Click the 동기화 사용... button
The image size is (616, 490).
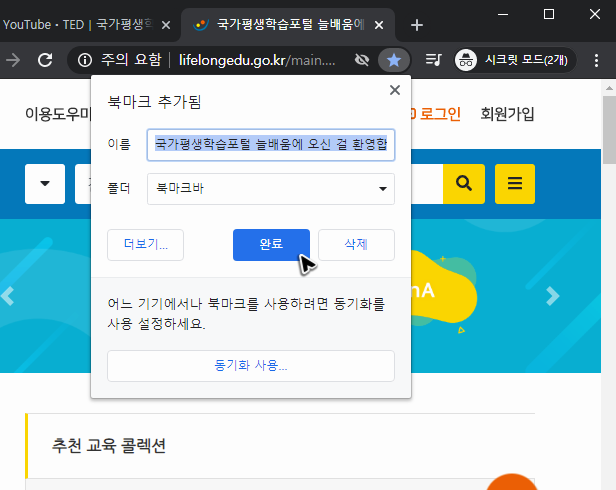[x=251, y=366]
